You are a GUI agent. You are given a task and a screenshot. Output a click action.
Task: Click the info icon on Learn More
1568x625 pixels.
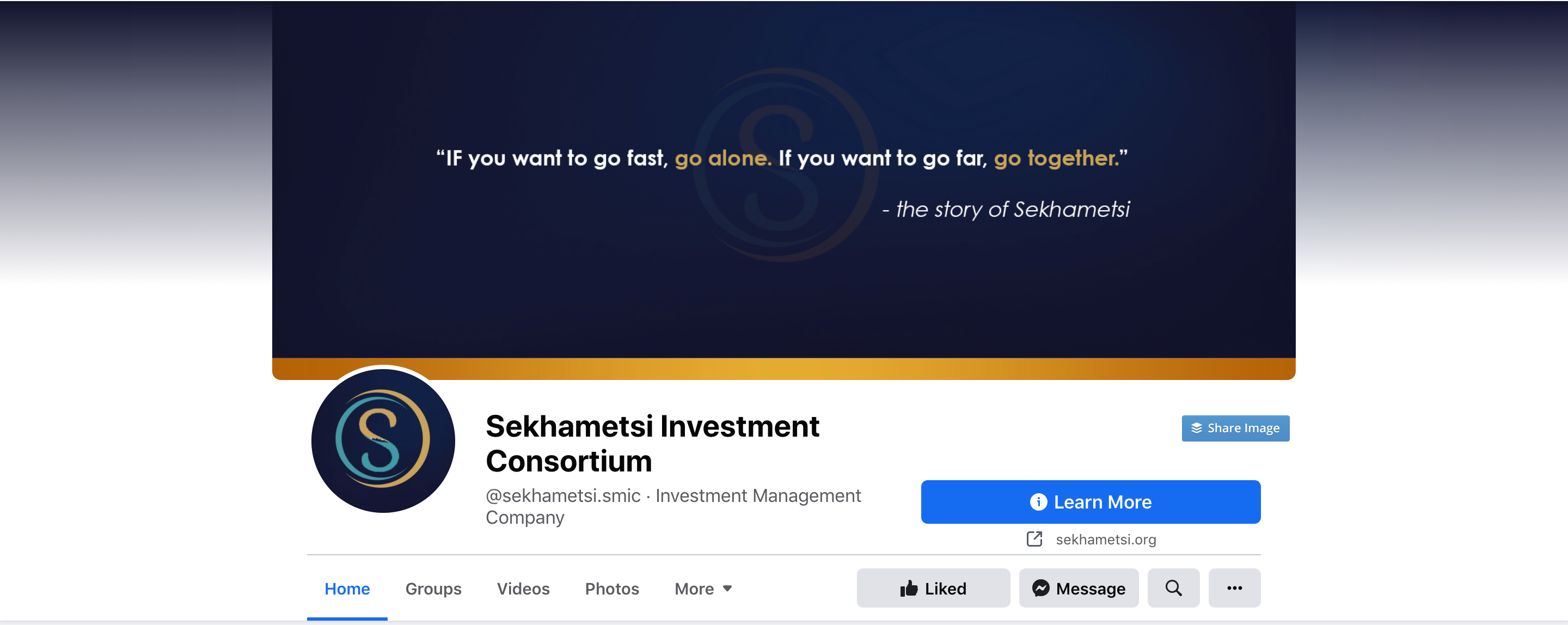[1038, 502]
